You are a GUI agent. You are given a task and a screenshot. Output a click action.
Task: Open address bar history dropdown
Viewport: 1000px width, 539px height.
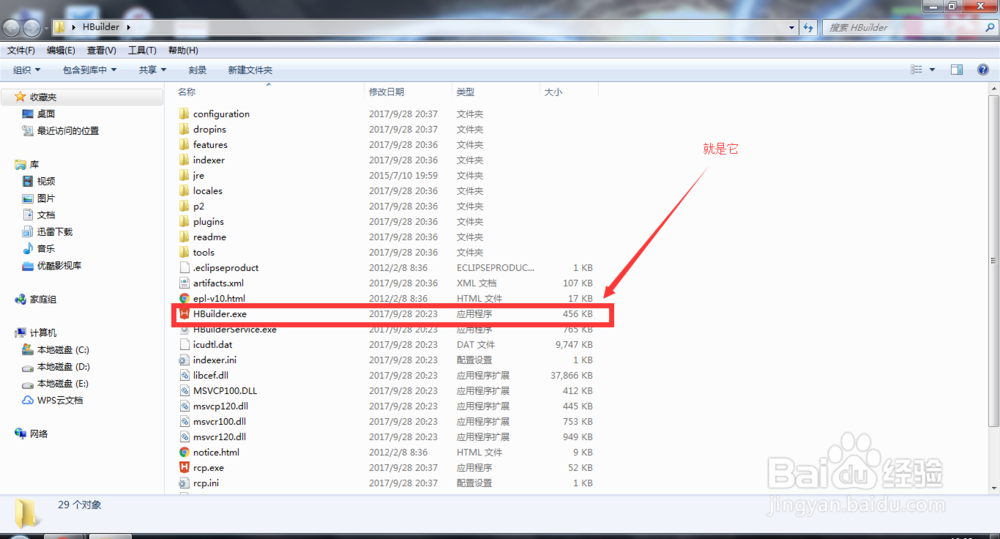coord(791,27)
